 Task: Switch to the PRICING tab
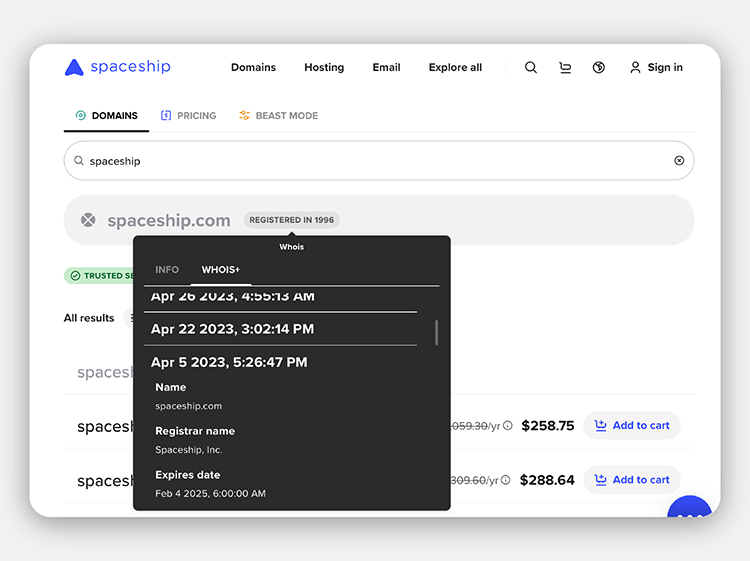[x=188, y=116]
